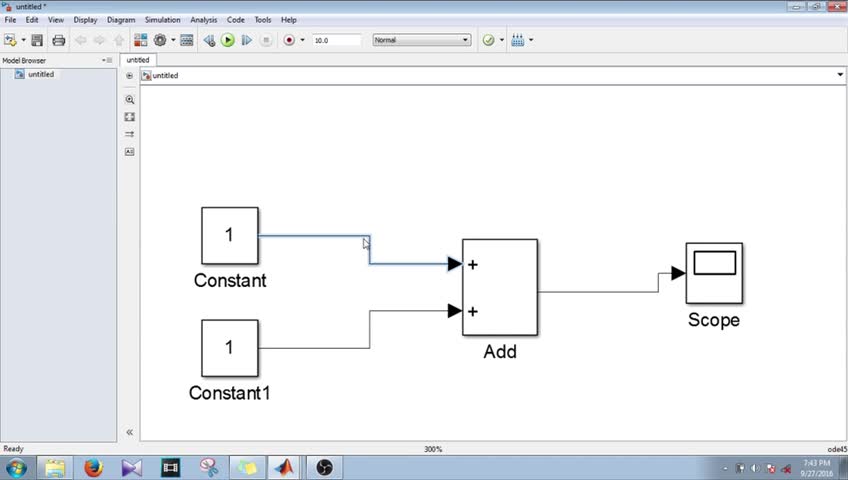
Task: Open File Explorer from the taskbar
Action: click(55, 468)
